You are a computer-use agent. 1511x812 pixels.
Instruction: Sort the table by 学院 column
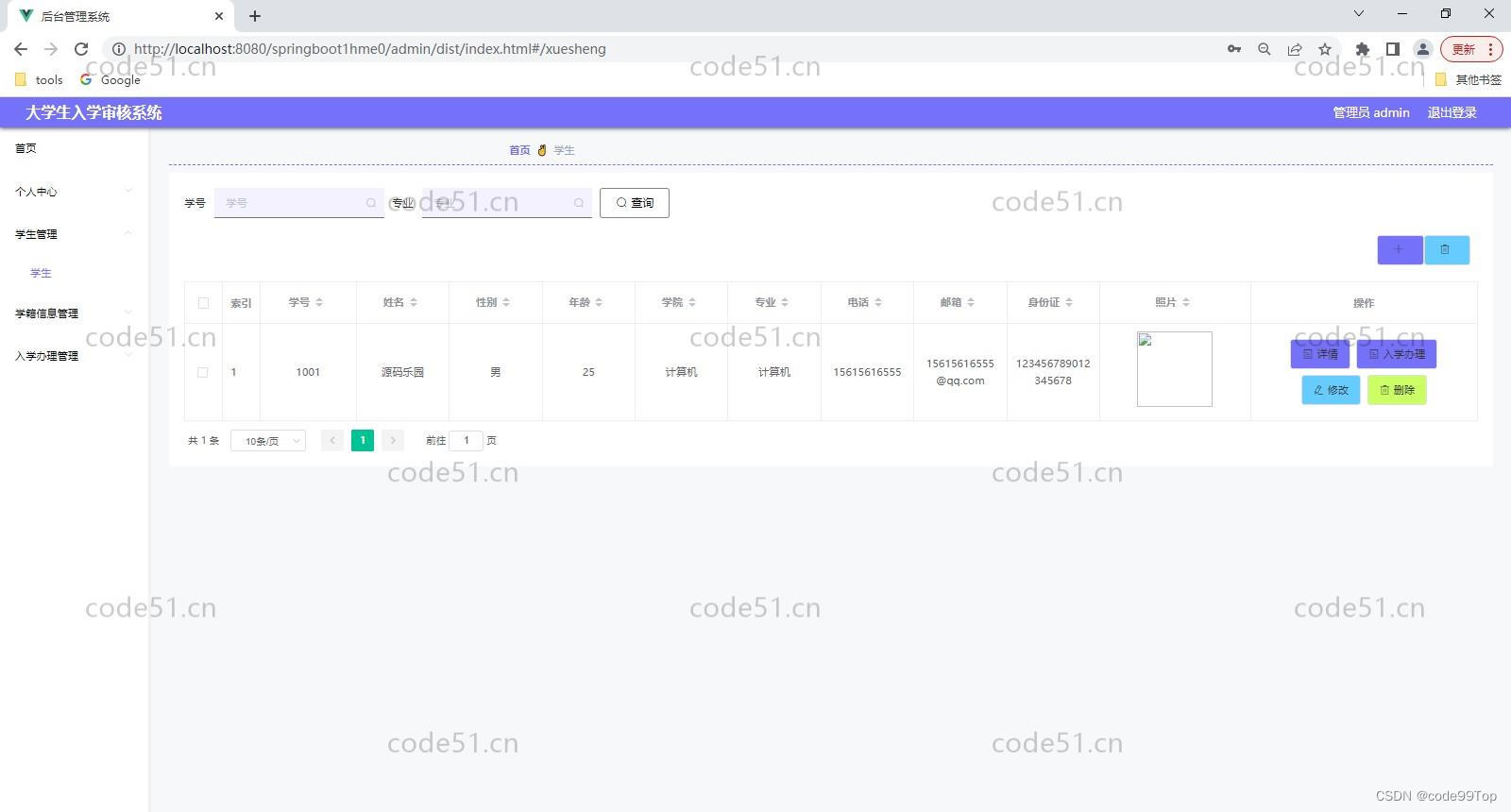(x=692, y=302)
